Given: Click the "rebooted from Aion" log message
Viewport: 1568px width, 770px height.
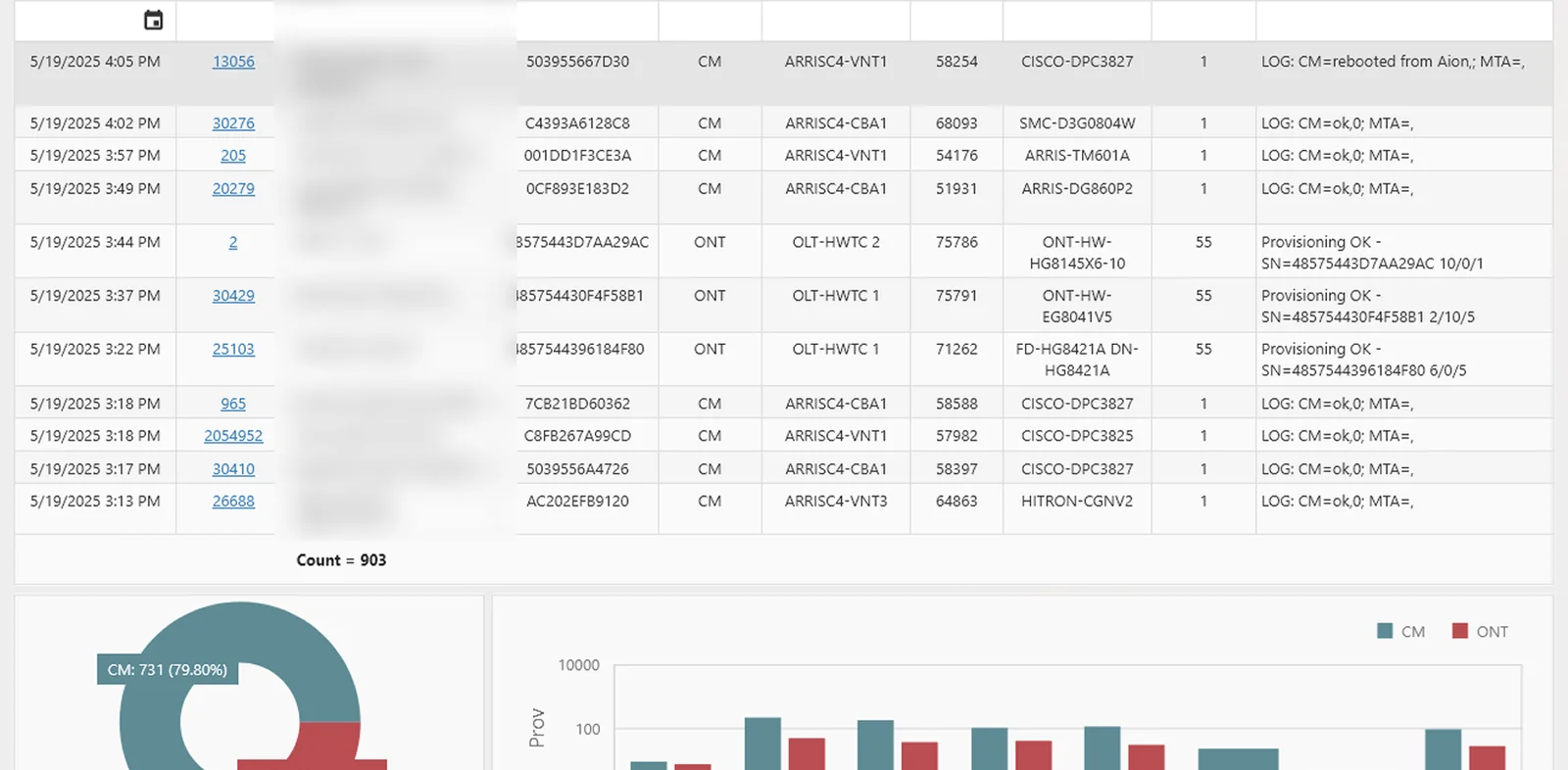Looking at the screenshot, I should (x=1393, y=62).
